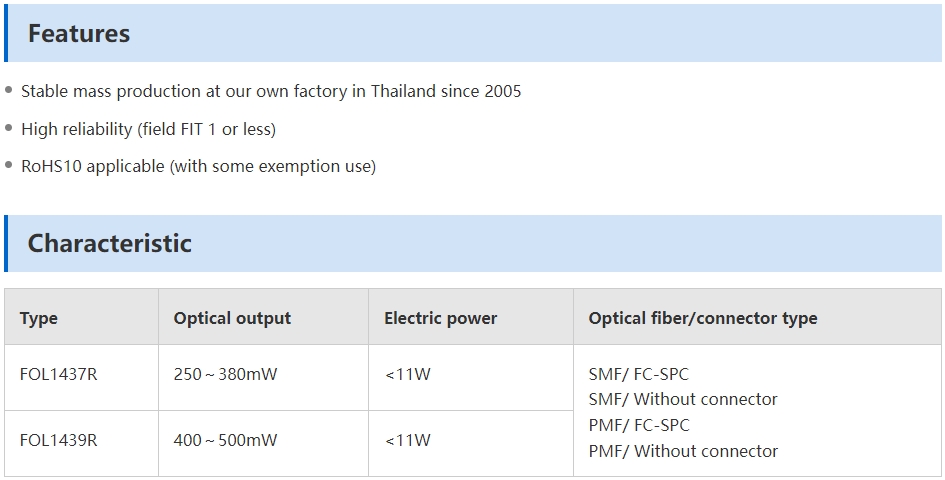The image size is (945, 480).
Task: Click the 250～380mW optical output value
Action: pyautogui.click(x=225, y=374)
